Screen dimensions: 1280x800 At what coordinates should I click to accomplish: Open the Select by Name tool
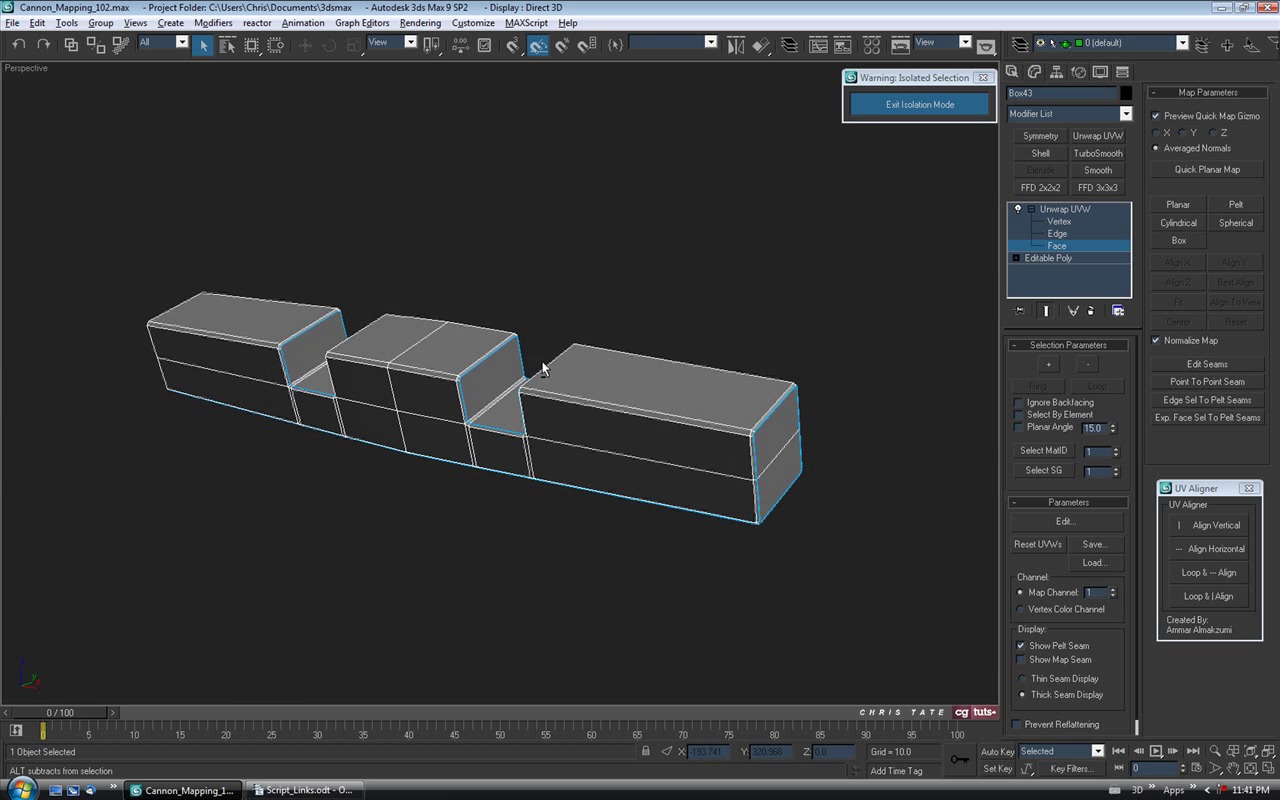(x=227, y=44)
